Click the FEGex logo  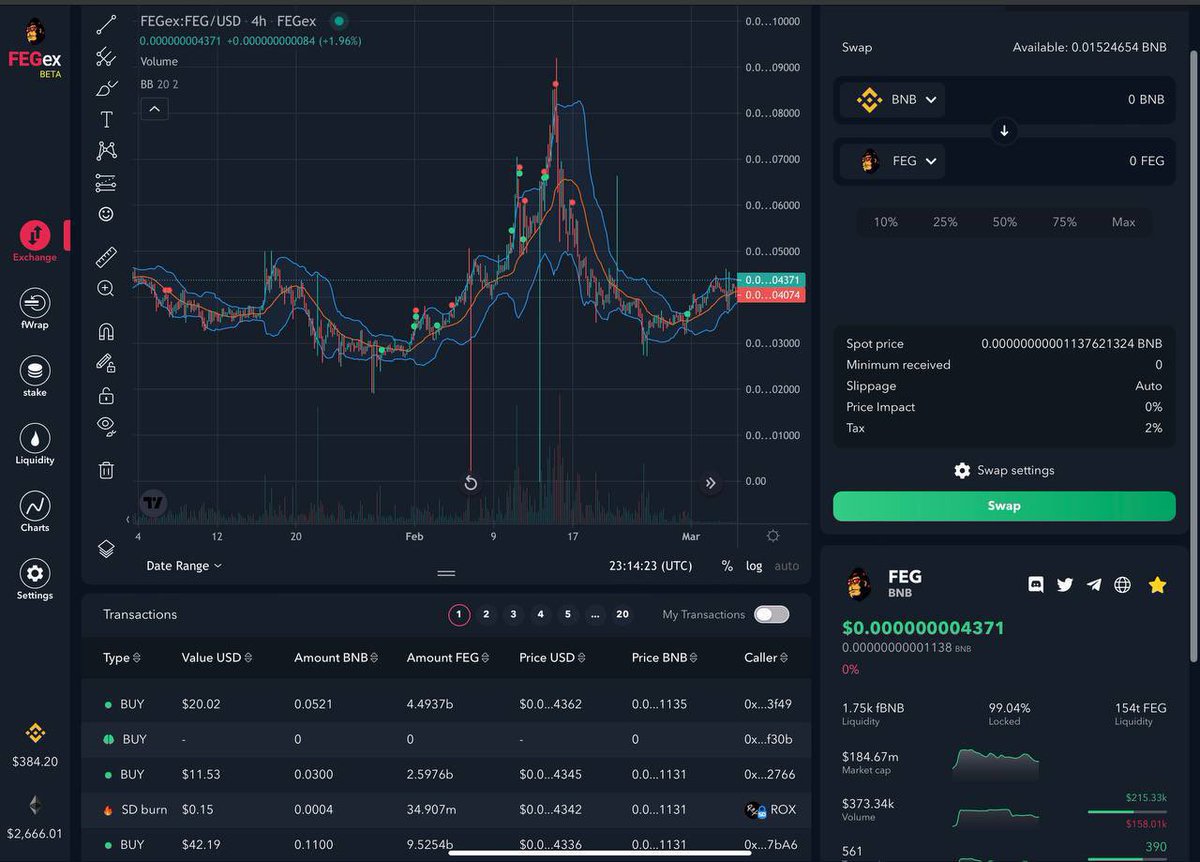click(35, 49)
